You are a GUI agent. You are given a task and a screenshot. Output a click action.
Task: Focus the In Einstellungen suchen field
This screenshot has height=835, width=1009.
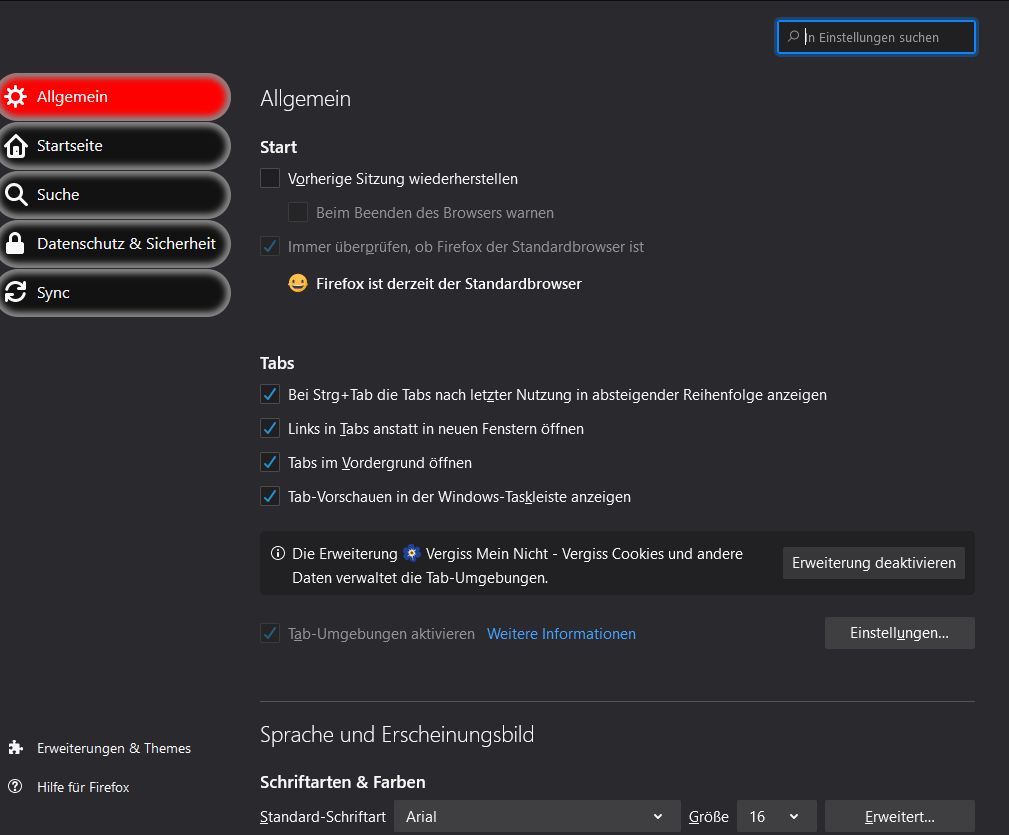pos(876,37)
